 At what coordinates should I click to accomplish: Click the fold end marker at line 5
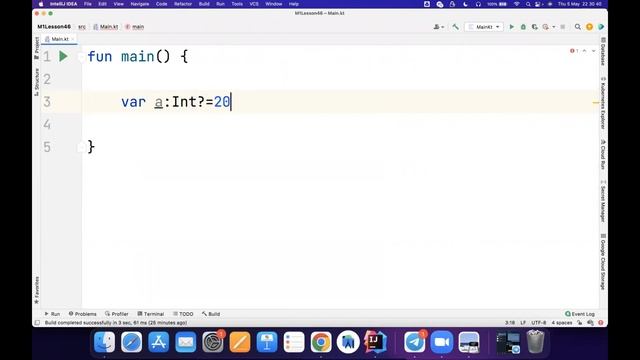click(x=81, y=147)
